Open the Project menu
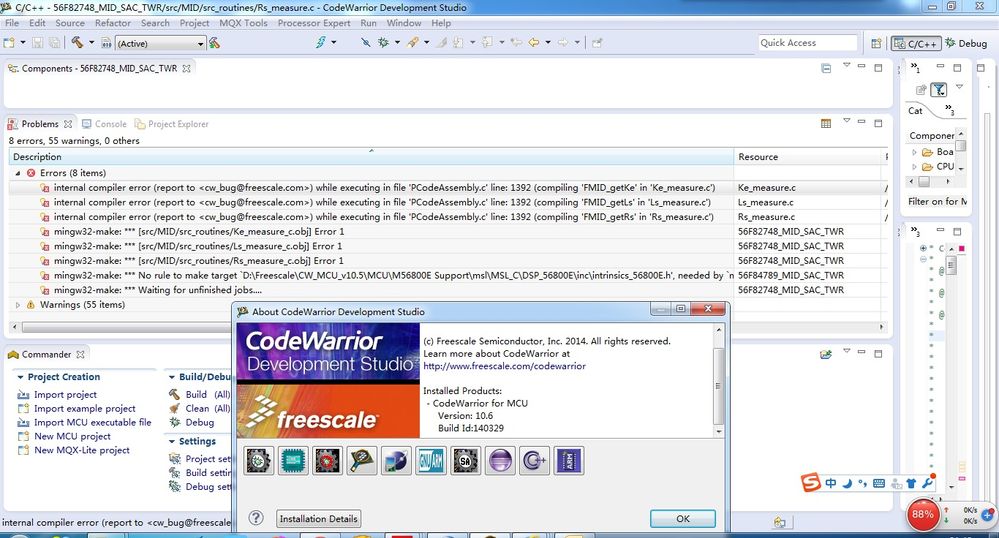 [194, 23]
